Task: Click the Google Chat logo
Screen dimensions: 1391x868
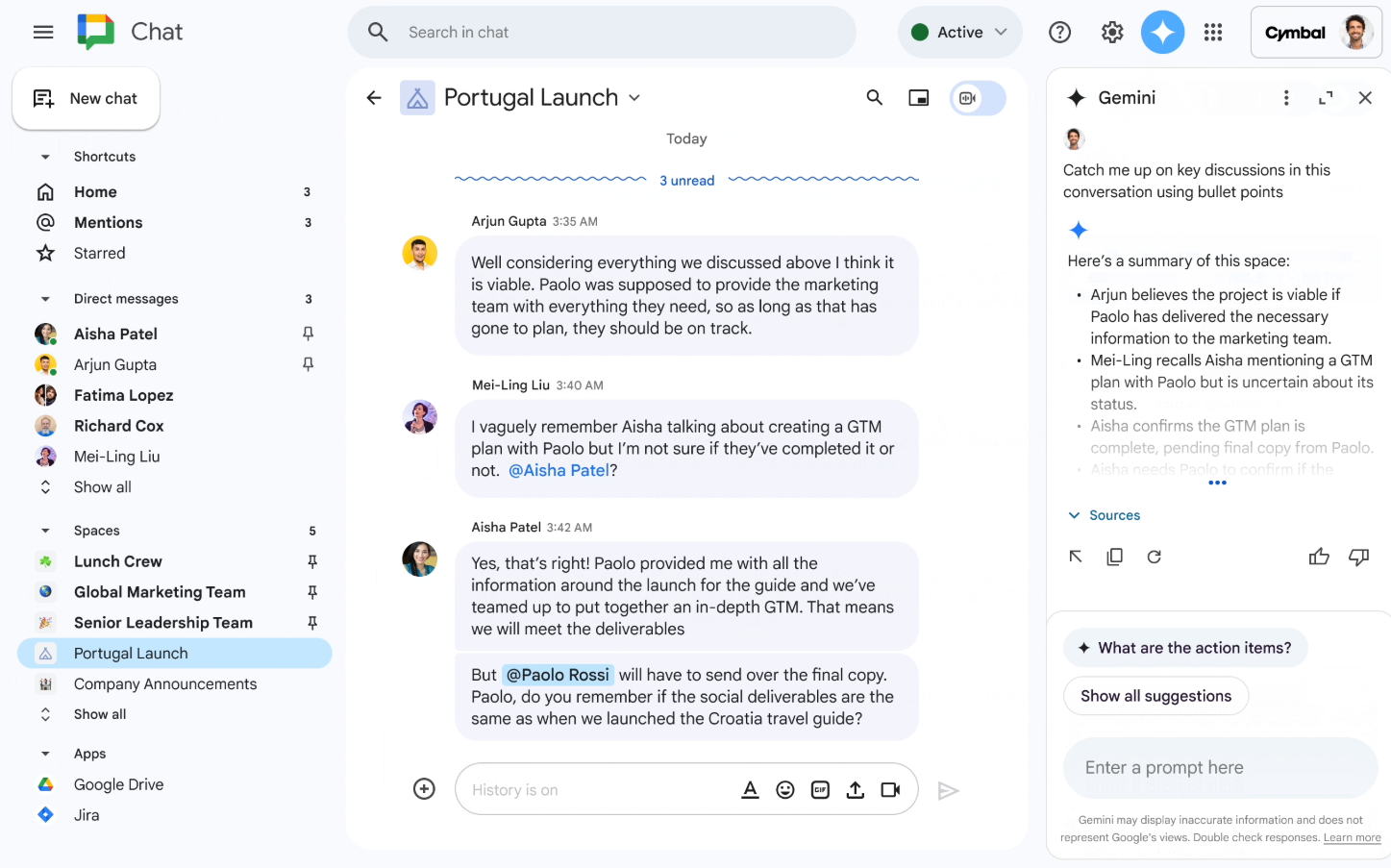Action: [95, 32]
